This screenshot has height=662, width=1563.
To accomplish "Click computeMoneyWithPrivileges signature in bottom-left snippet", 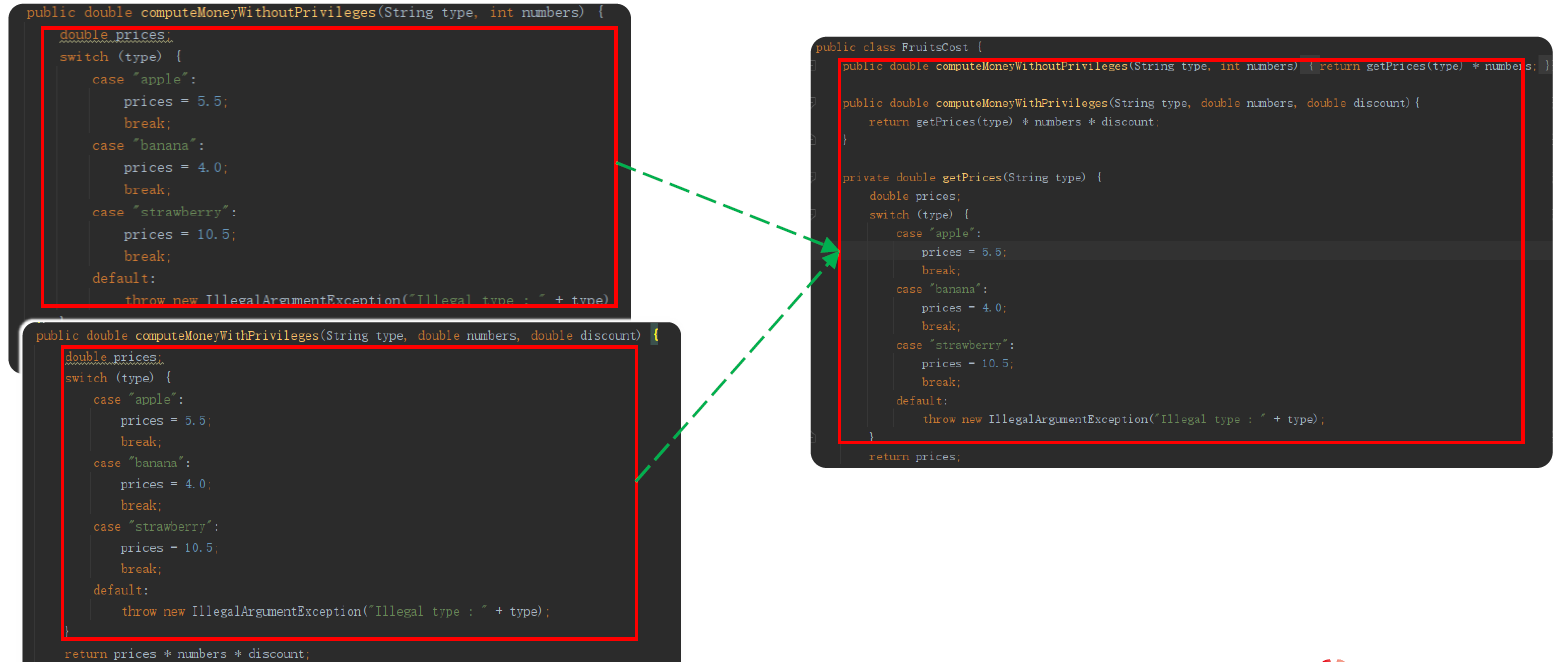I will (347, 336).
